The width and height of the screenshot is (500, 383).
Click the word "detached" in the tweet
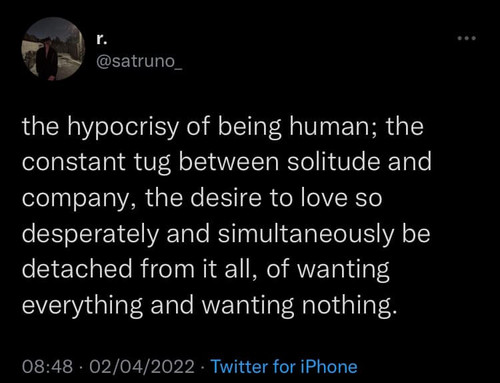[77, 269]
